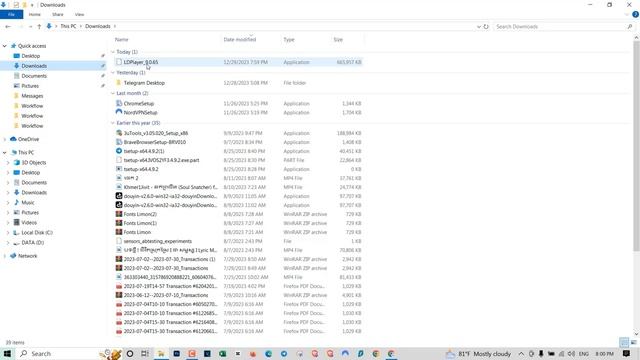Go up one folder level arrow
This screenshot has width=640, height=360.
click(39, 26)
